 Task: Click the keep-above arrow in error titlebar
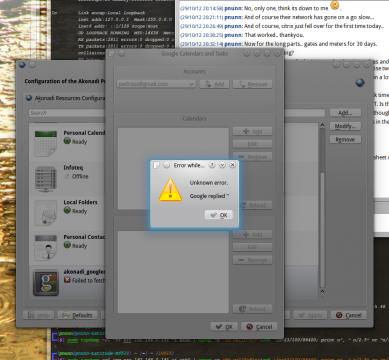pyautogui.click(x=212, y=165)
